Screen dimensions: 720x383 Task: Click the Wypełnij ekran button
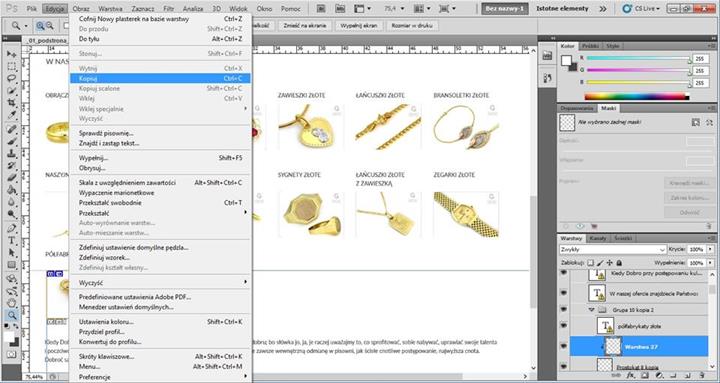coord(359,26)
